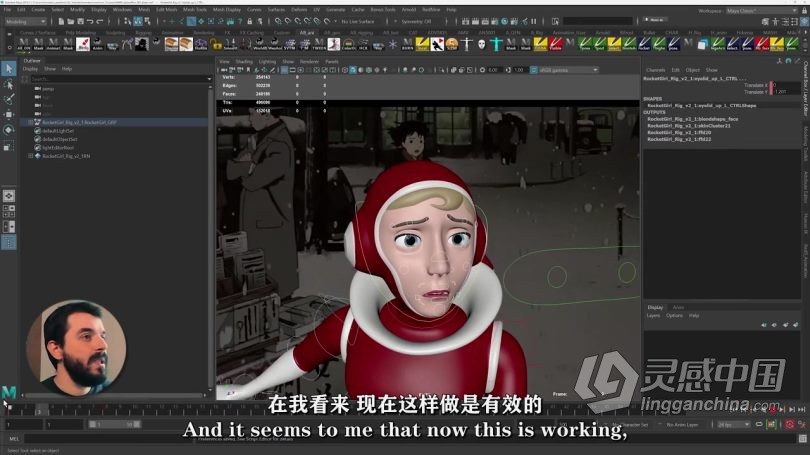Open the File menu
The height and width of the screenshot is (455, 810).
[7, 9]
